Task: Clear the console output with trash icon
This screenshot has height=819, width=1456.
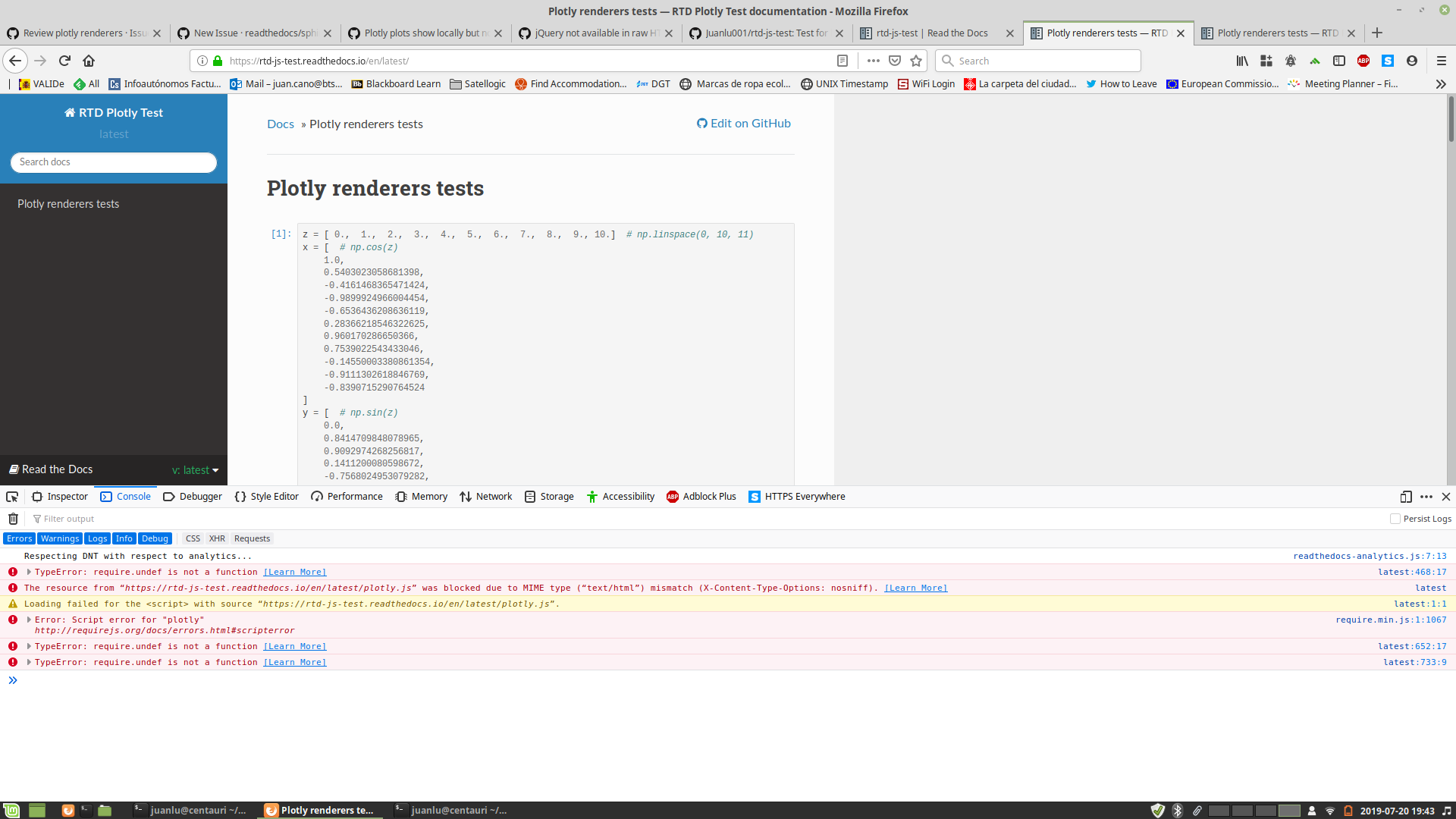Action: 12,519
